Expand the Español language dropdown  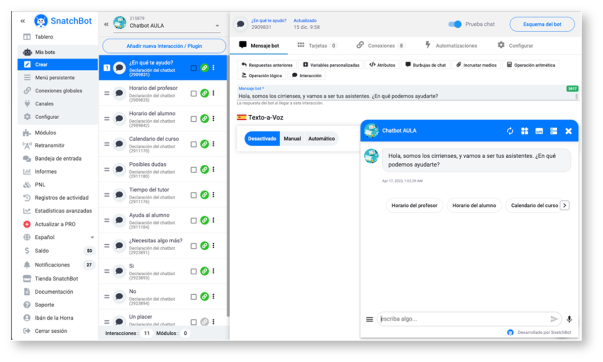click(92, 237)
